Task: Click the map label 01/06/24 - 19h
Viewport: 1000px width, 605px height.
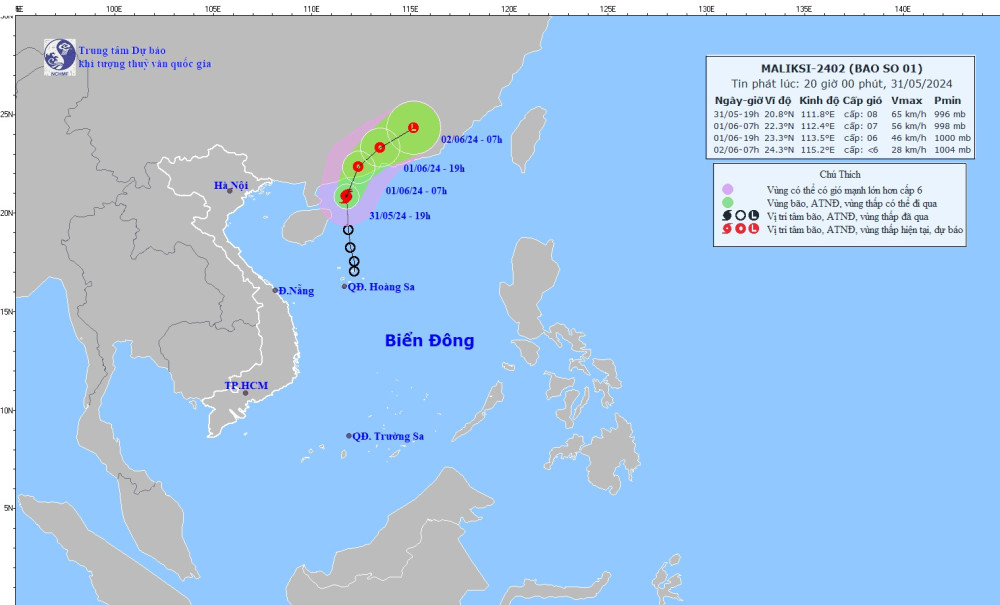Action: click(x=434, y=168)
